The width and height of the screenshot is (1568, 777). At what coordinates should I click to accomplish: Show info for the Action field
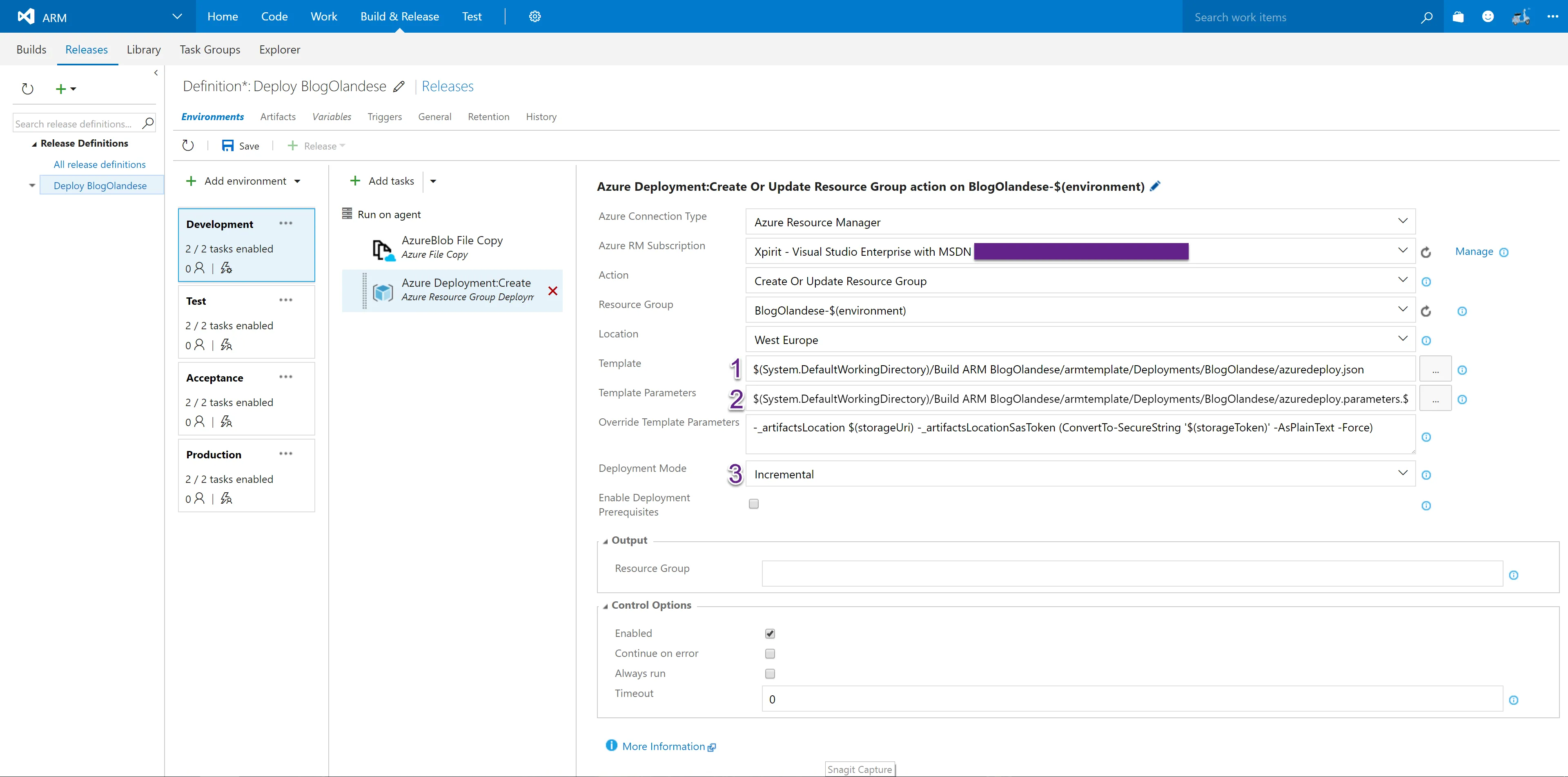tap(1426, 282)
